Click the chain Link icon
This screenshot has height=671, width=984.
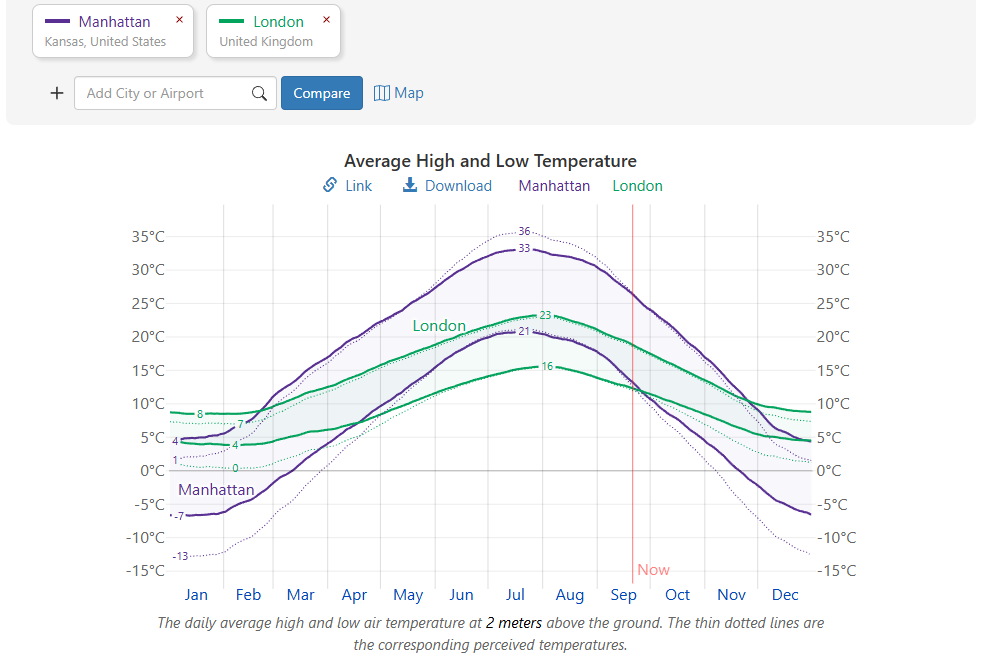pos(330,185)
